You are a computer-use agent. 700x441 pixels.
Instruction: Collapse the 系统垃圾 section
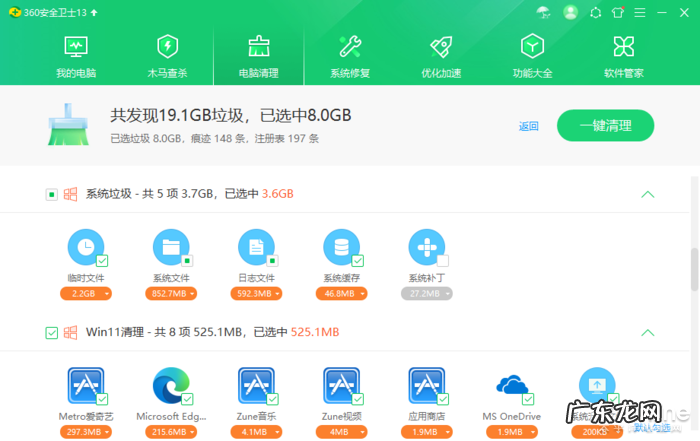pyautogui.click(x=647, y=194)
